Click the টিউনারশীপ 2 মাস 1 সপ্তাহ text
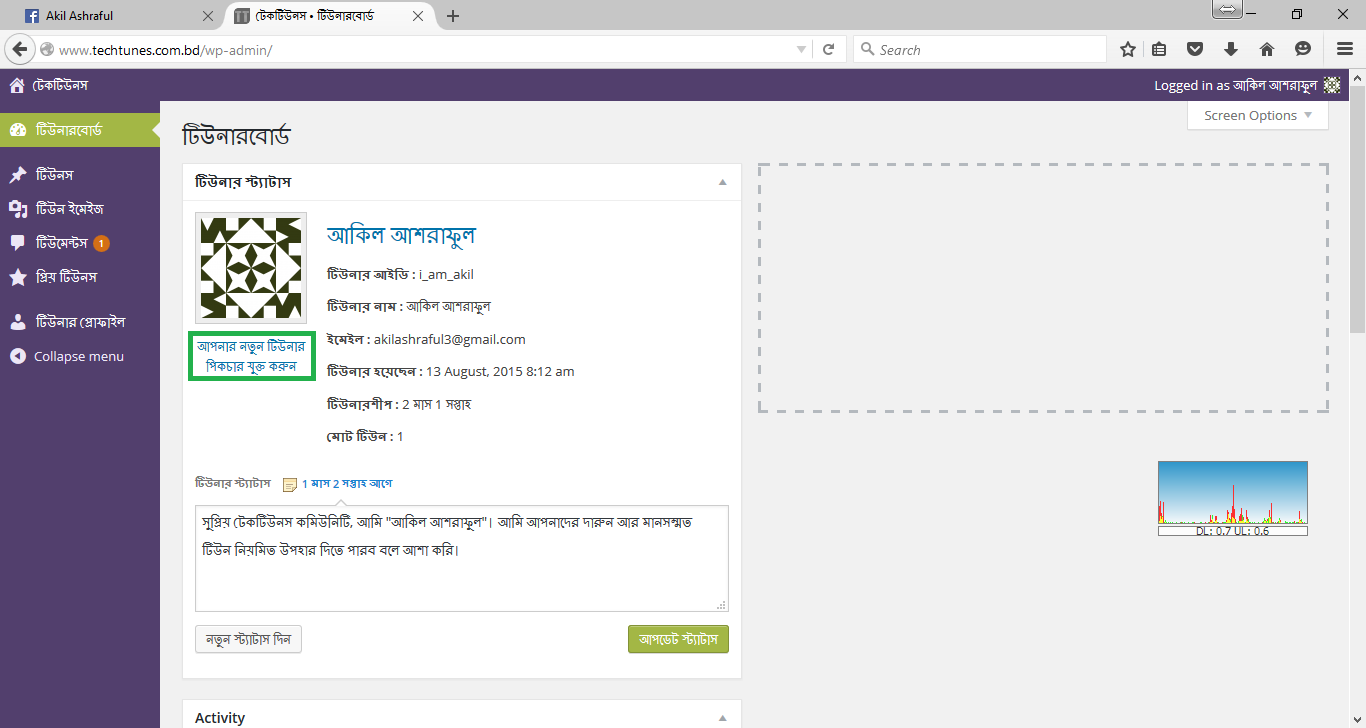 point(399,405)
